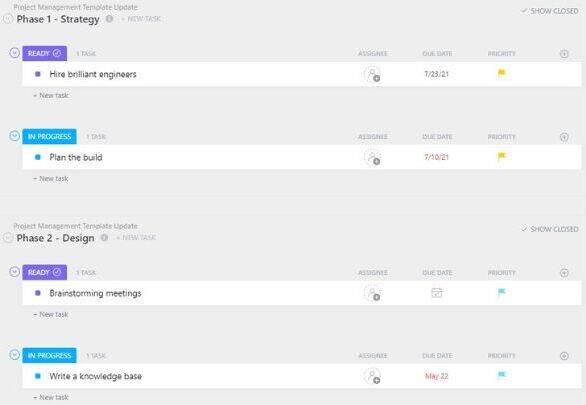Collapse the Phase 2 - Design list

pyautogui.click(x=8, y=238)
